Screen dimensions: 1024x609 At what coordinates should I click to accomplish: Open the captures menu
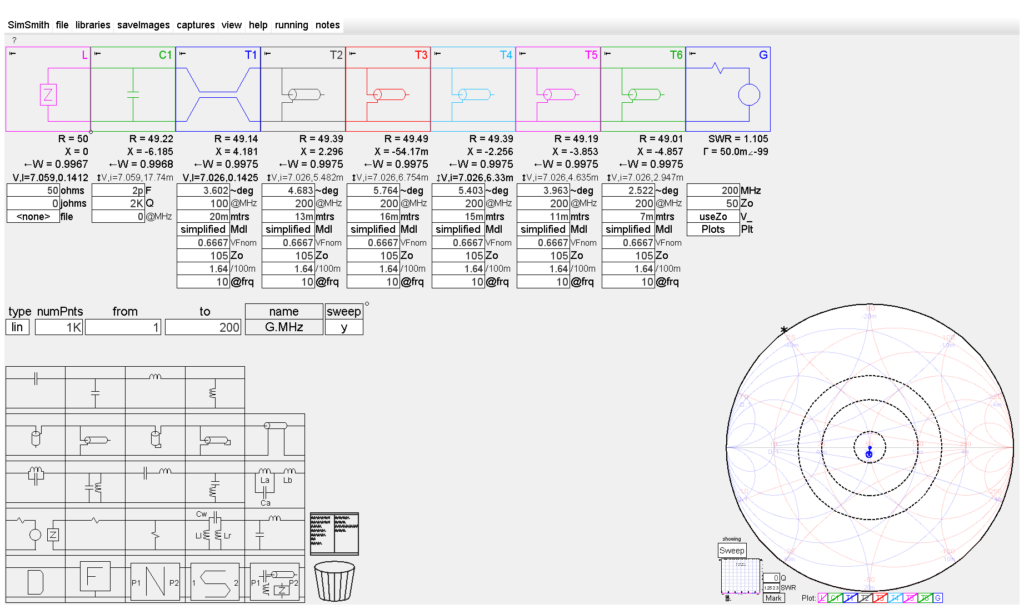click(x=195, y=25)
